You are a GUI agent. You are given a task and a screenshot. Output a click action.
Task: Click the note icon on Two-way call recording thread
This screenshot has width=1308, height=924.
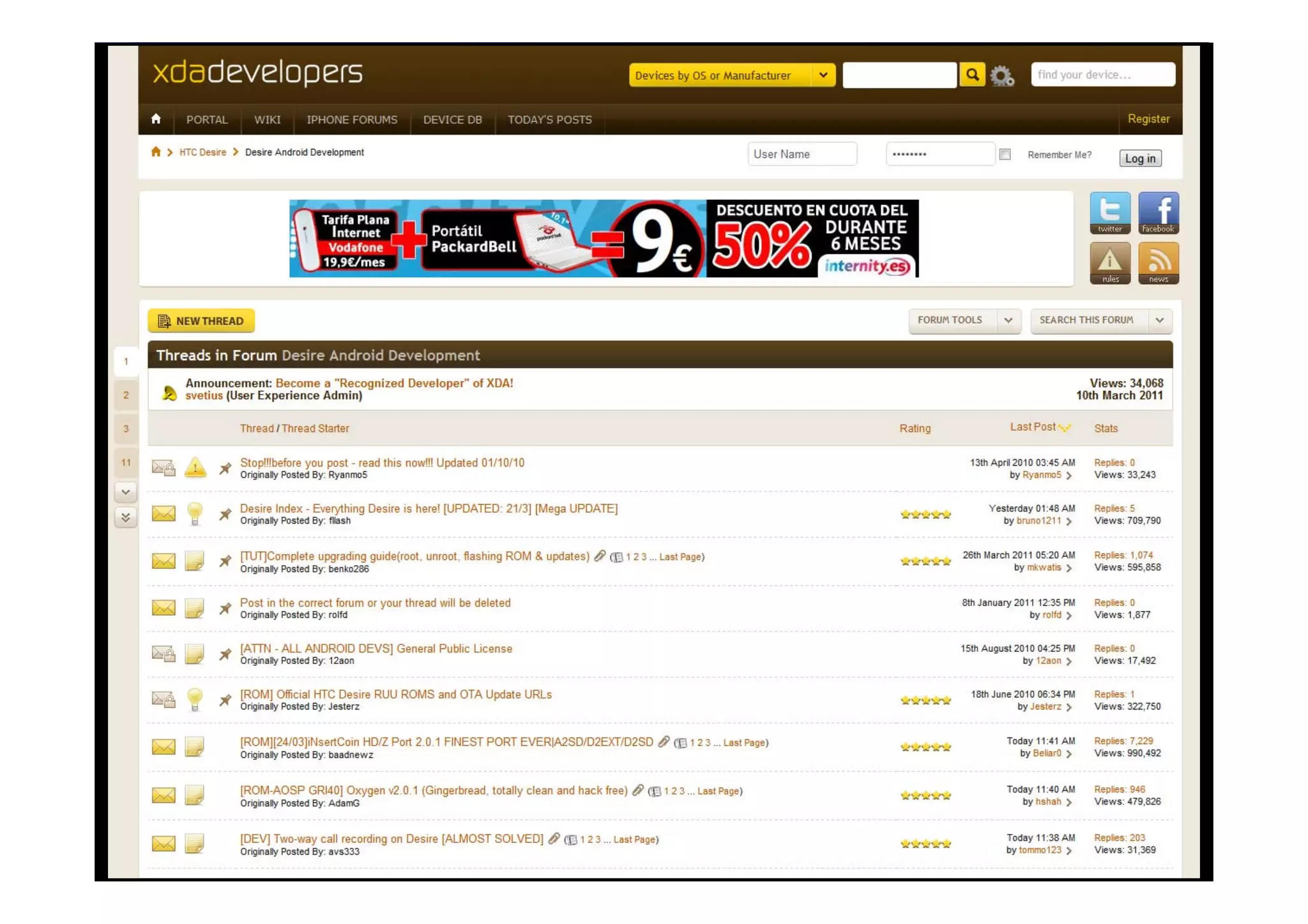(194, 844)
